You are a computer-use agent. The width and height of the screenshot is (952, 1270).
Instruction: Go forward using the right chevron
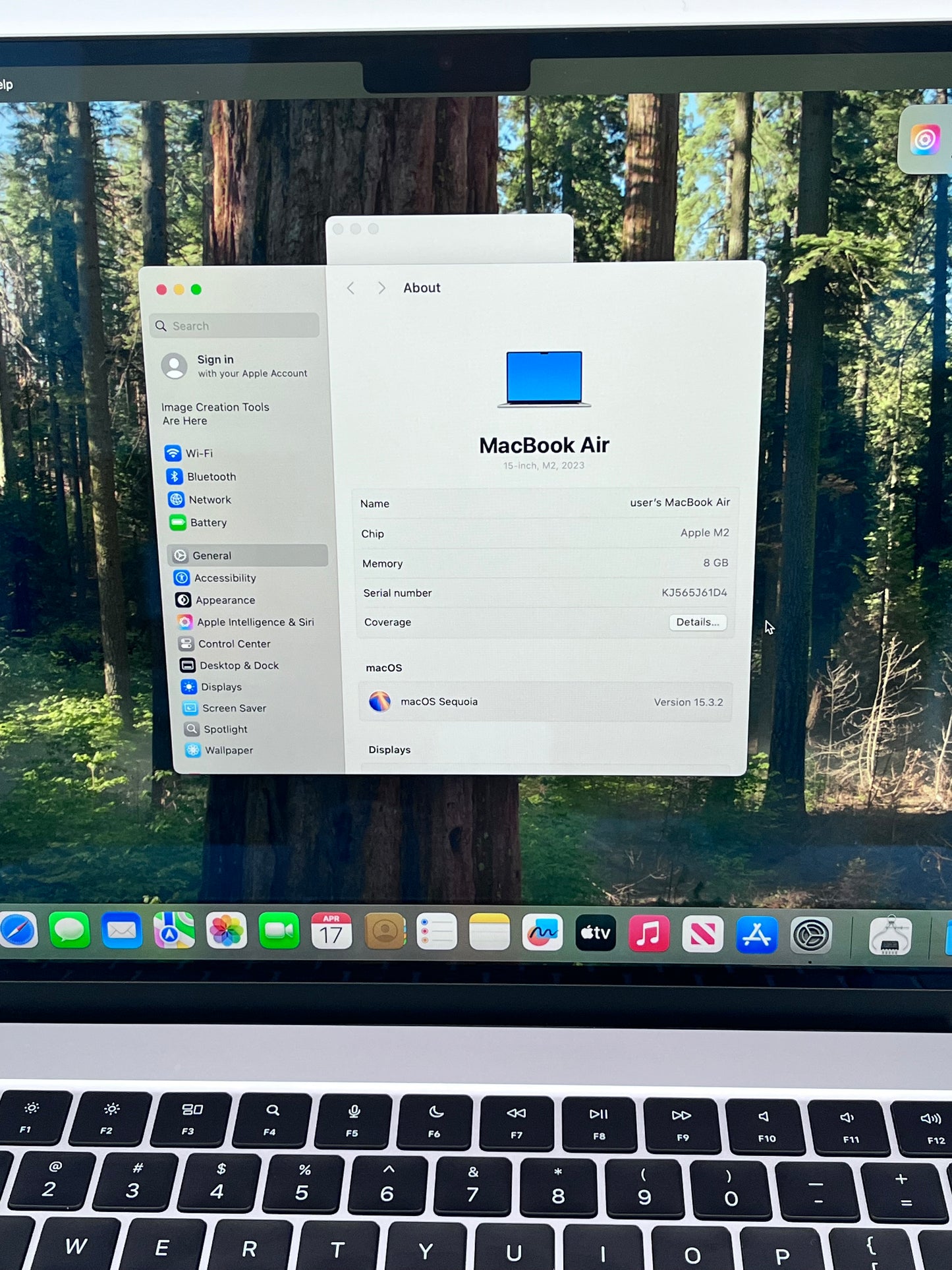tap(381, 289)
